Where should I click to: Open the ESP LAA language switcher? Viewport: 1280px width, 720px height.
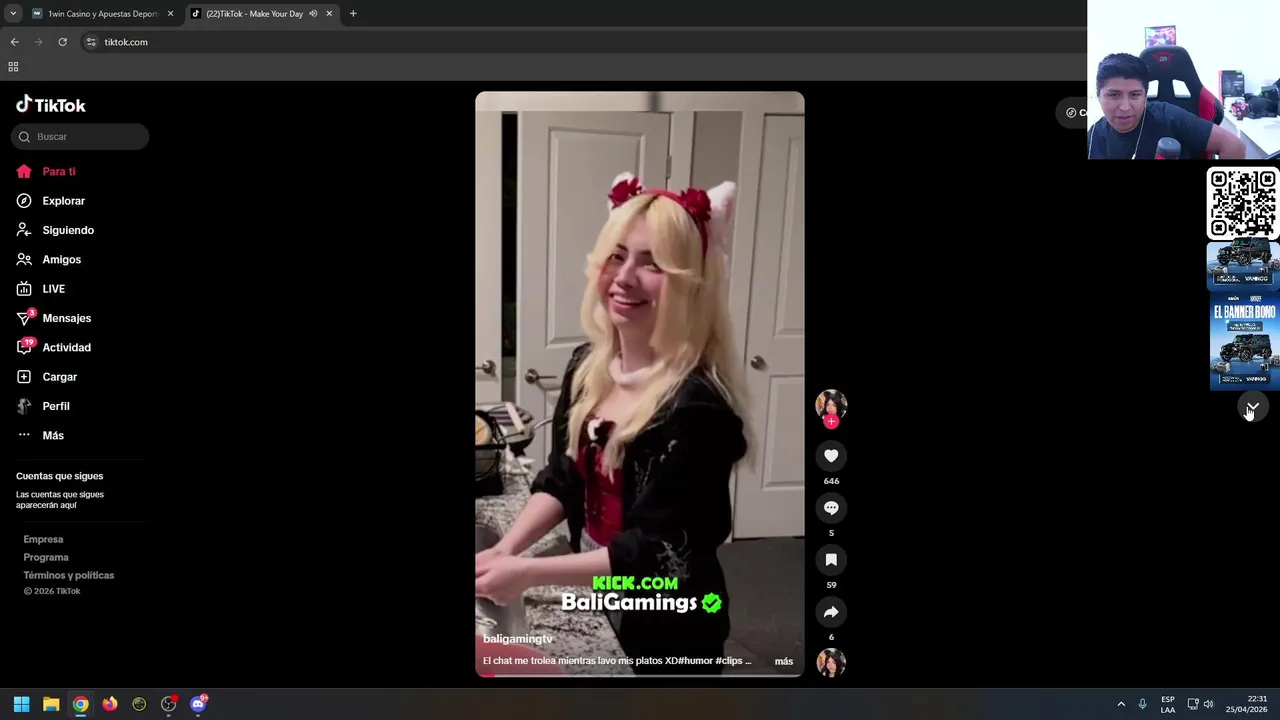tap(1168, 704)
